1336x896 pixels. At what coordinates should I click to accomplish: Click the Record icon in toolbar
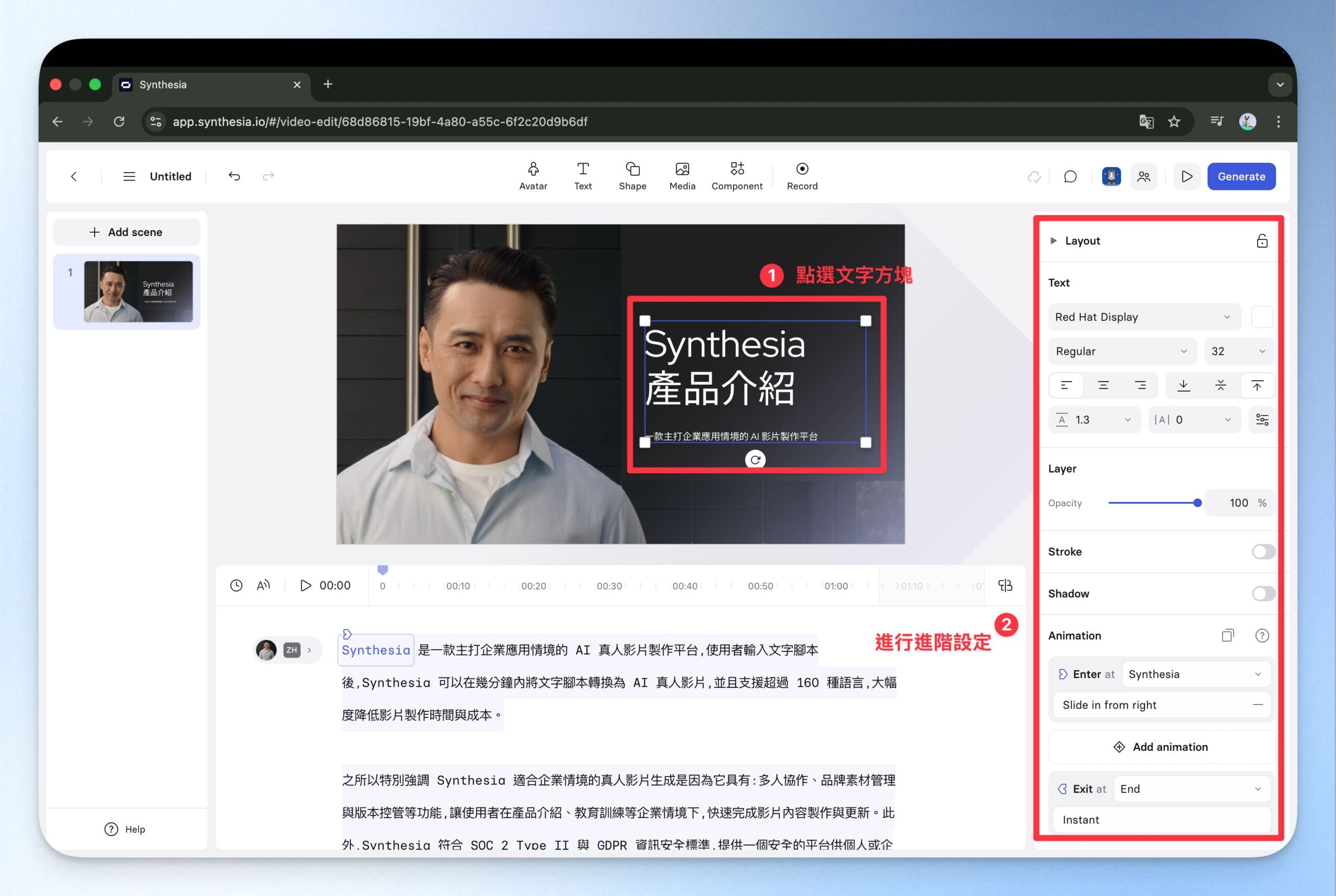click(x=802, y=169)
